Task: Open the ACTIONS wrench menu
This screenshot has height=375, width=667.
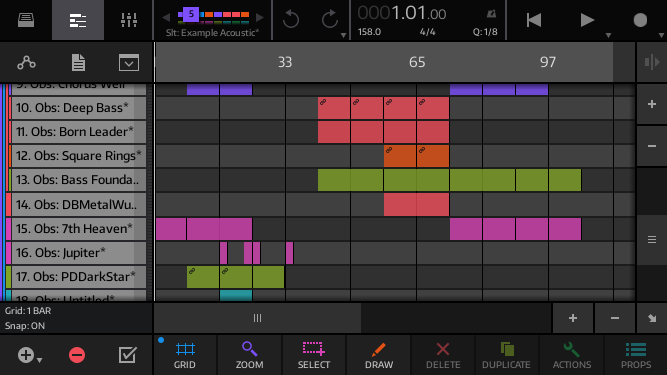Action: (572, 355)
